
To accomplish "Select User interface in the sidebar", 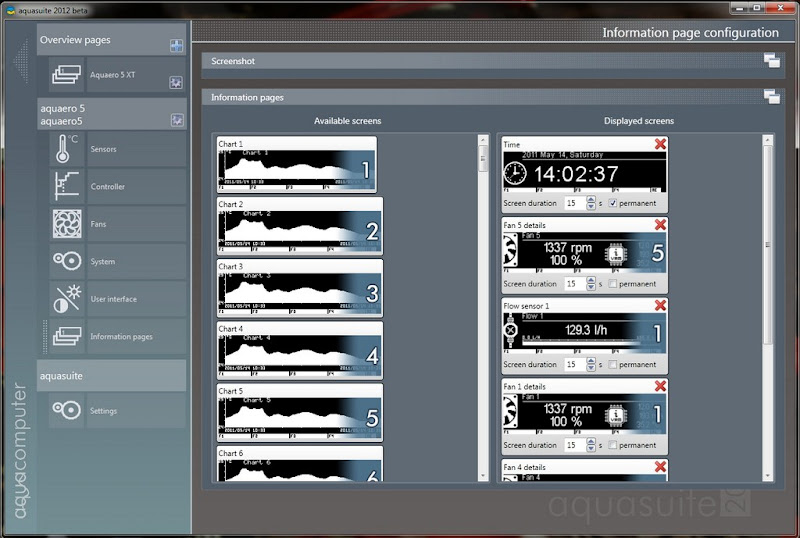I will [x=136, y=299].
